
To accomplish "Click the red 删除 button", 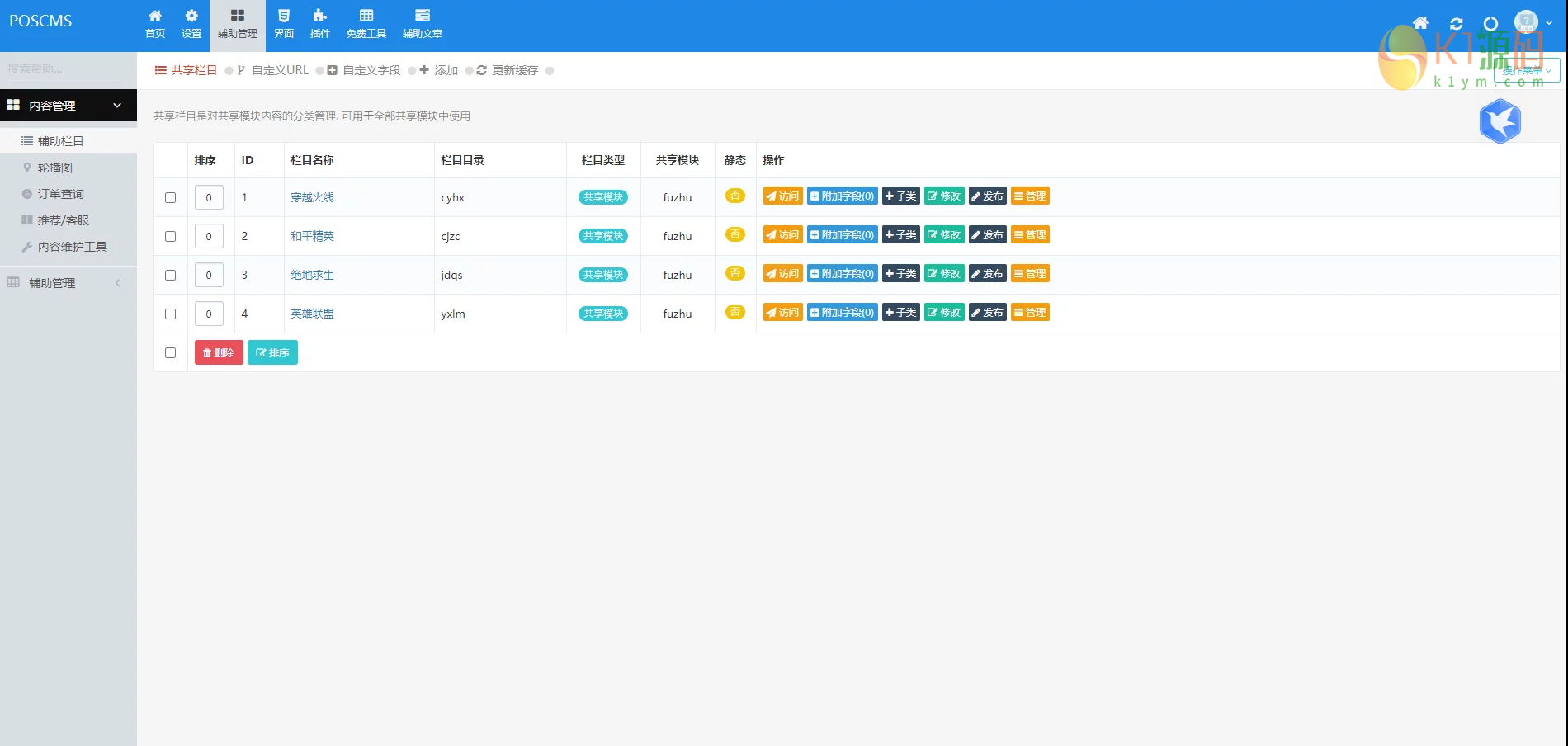I will pos(219,353).
